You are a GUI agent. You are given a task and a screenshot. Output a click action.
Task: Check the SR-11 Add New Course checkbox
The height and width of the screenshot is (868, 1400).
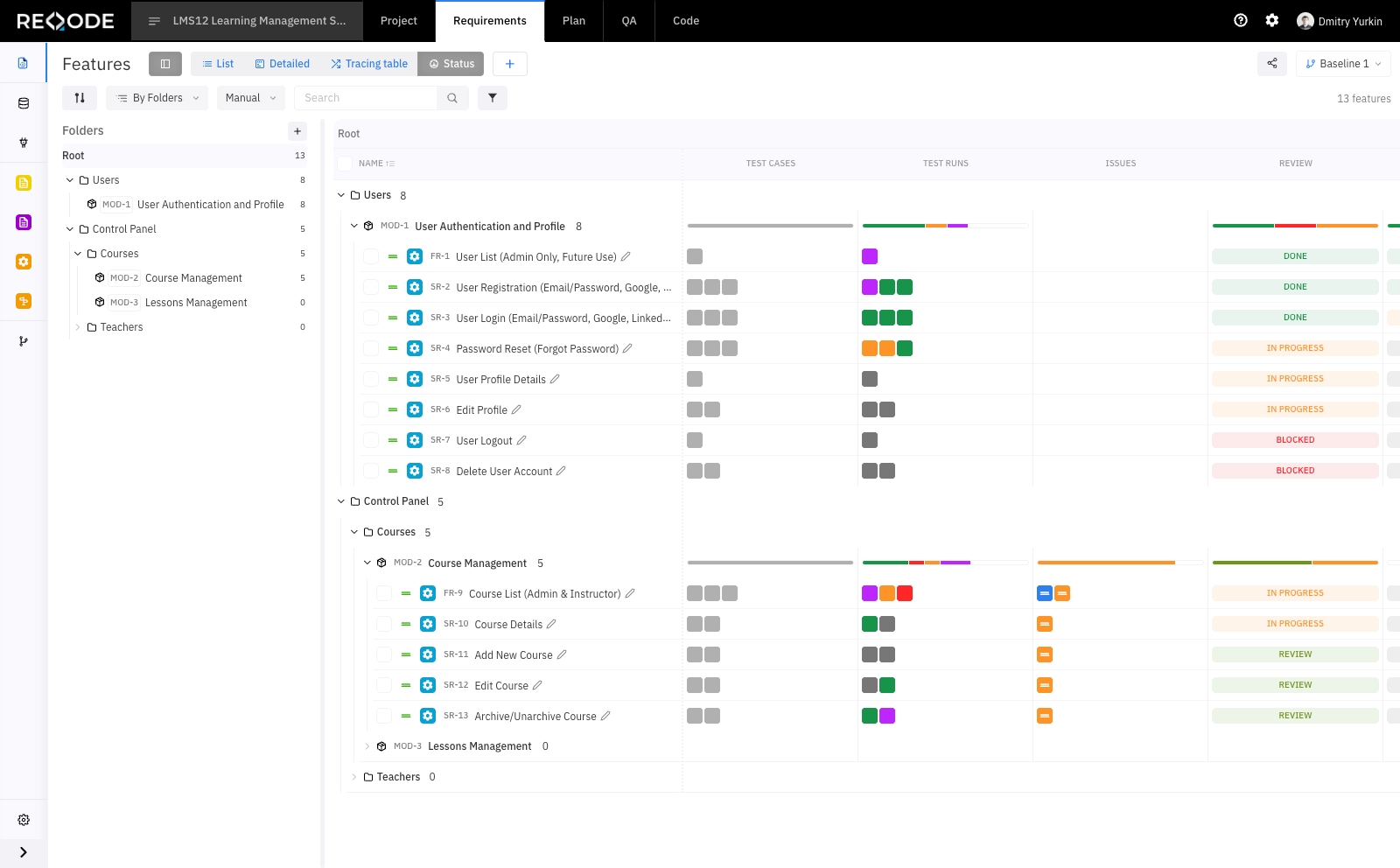coord(384,654)
